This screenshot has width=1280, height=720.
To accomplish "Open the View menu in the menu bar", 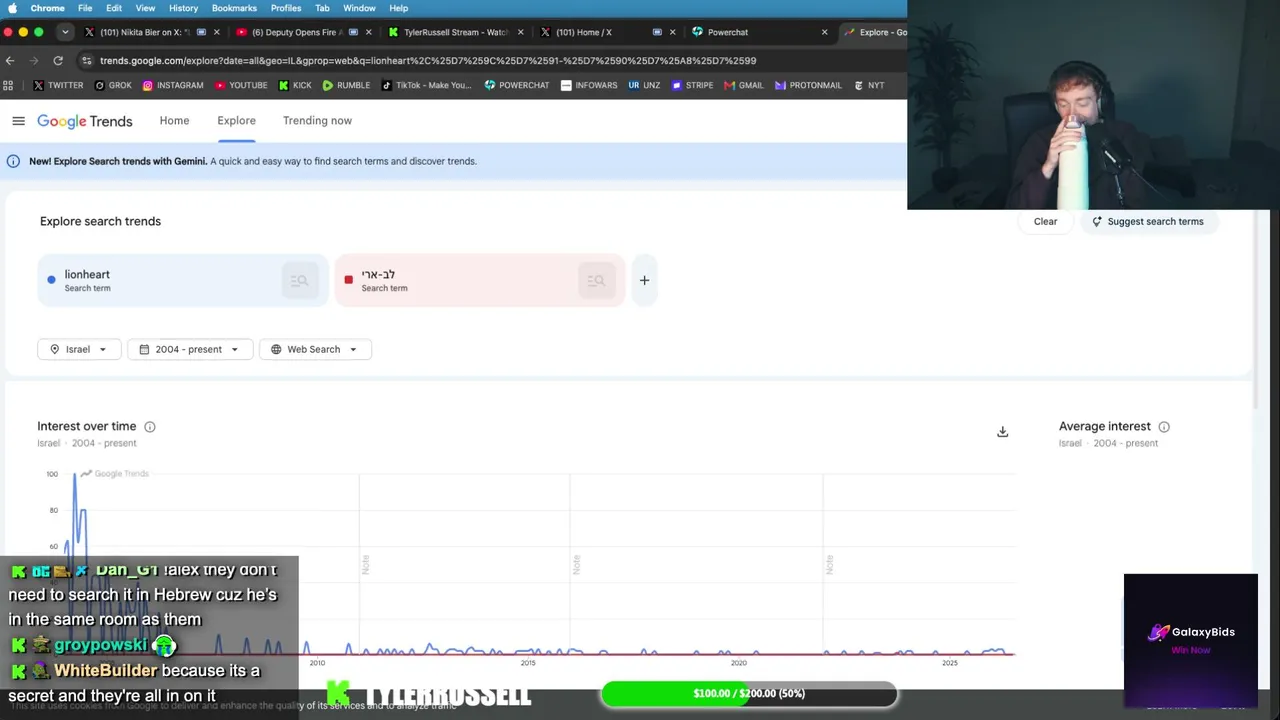I will tap(145, 8).
